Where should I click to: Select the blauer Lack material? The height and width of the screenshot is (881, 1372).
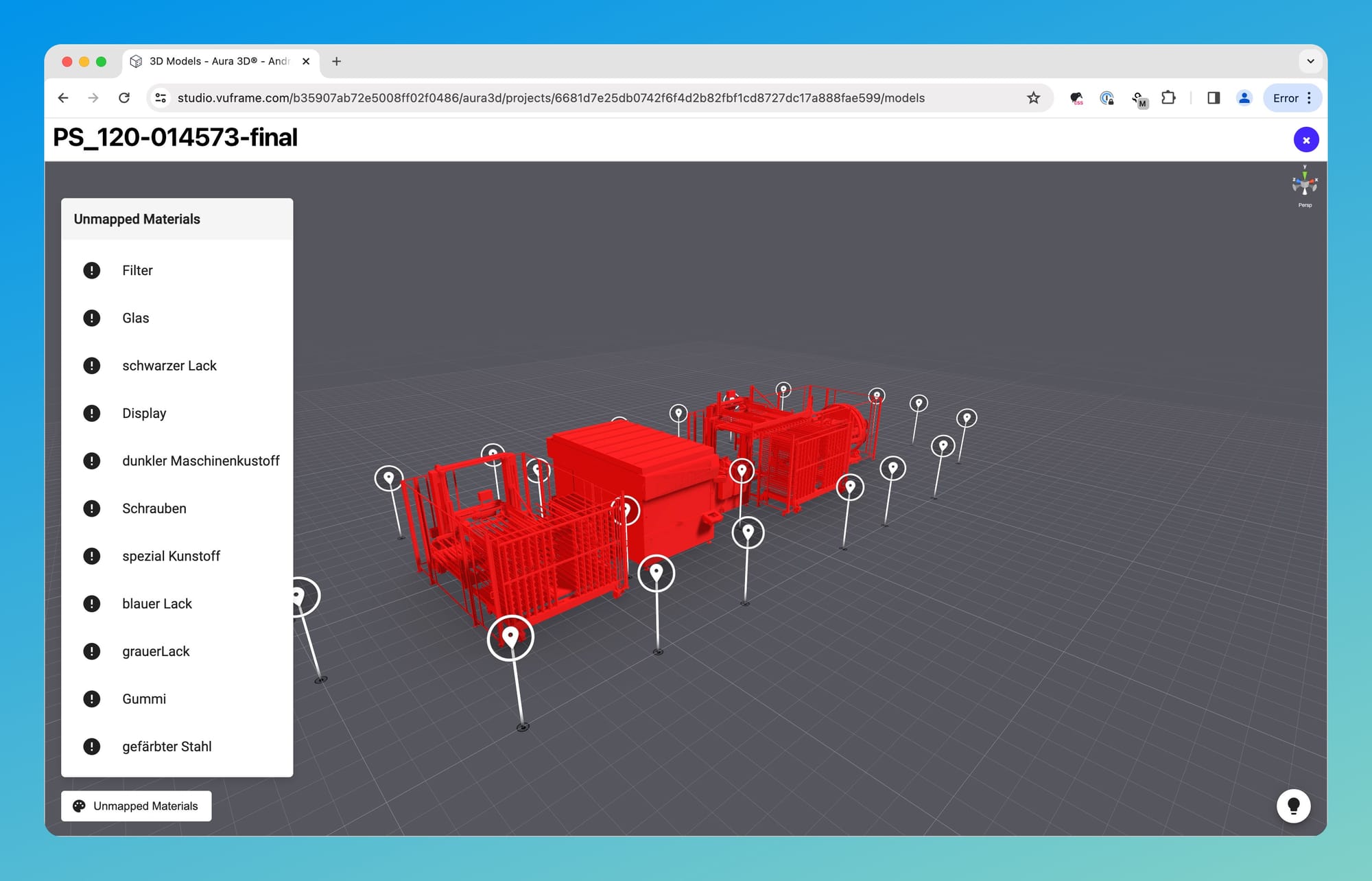point(177,604)
